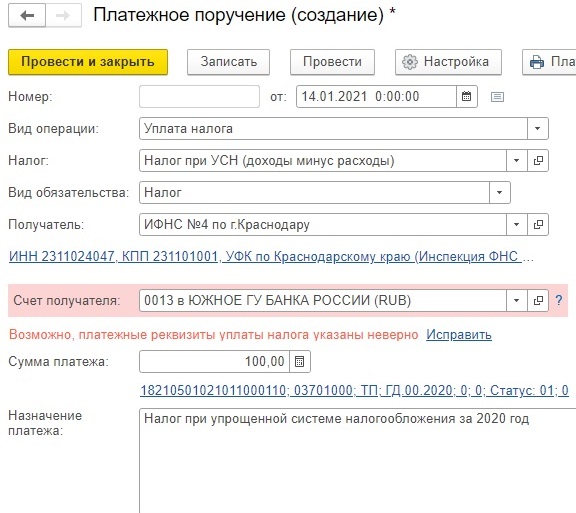
Task: Click the comment list icon beside date
Action: (x=497, y=97)
